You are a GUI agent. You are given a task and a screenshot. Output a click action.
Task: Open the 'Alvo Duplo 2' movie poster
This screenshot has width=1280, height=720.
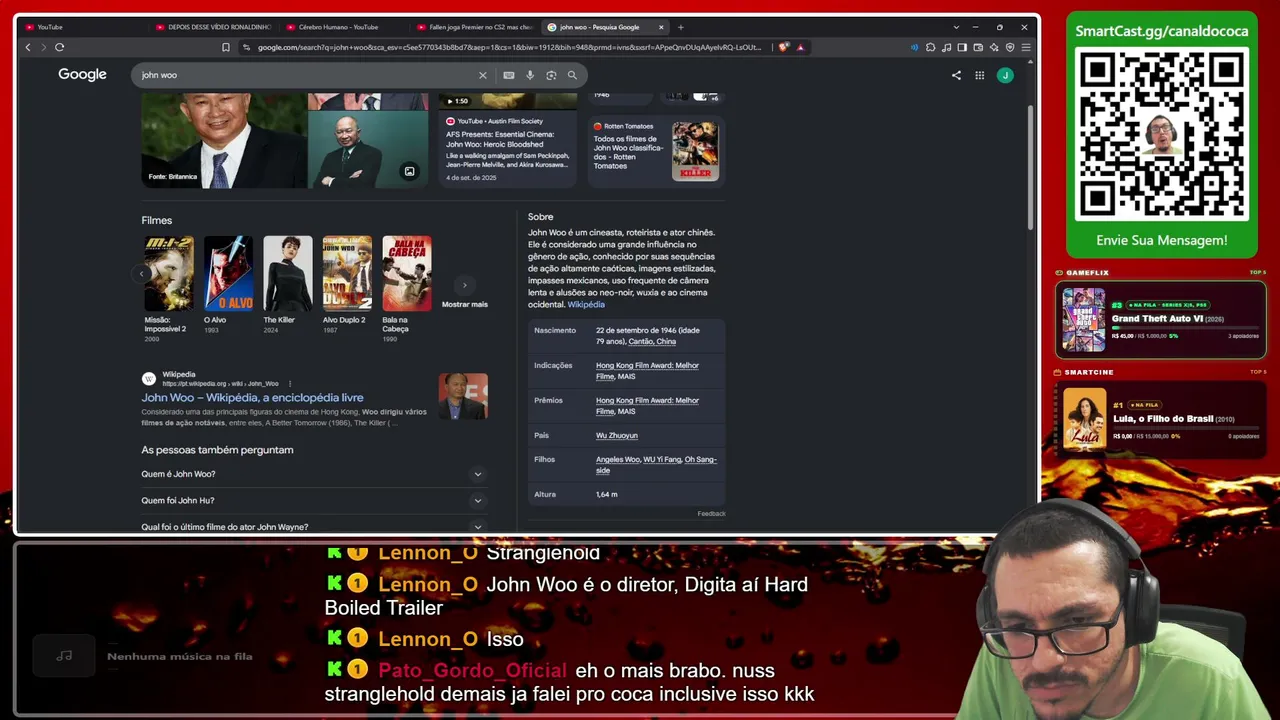point(347,273)
